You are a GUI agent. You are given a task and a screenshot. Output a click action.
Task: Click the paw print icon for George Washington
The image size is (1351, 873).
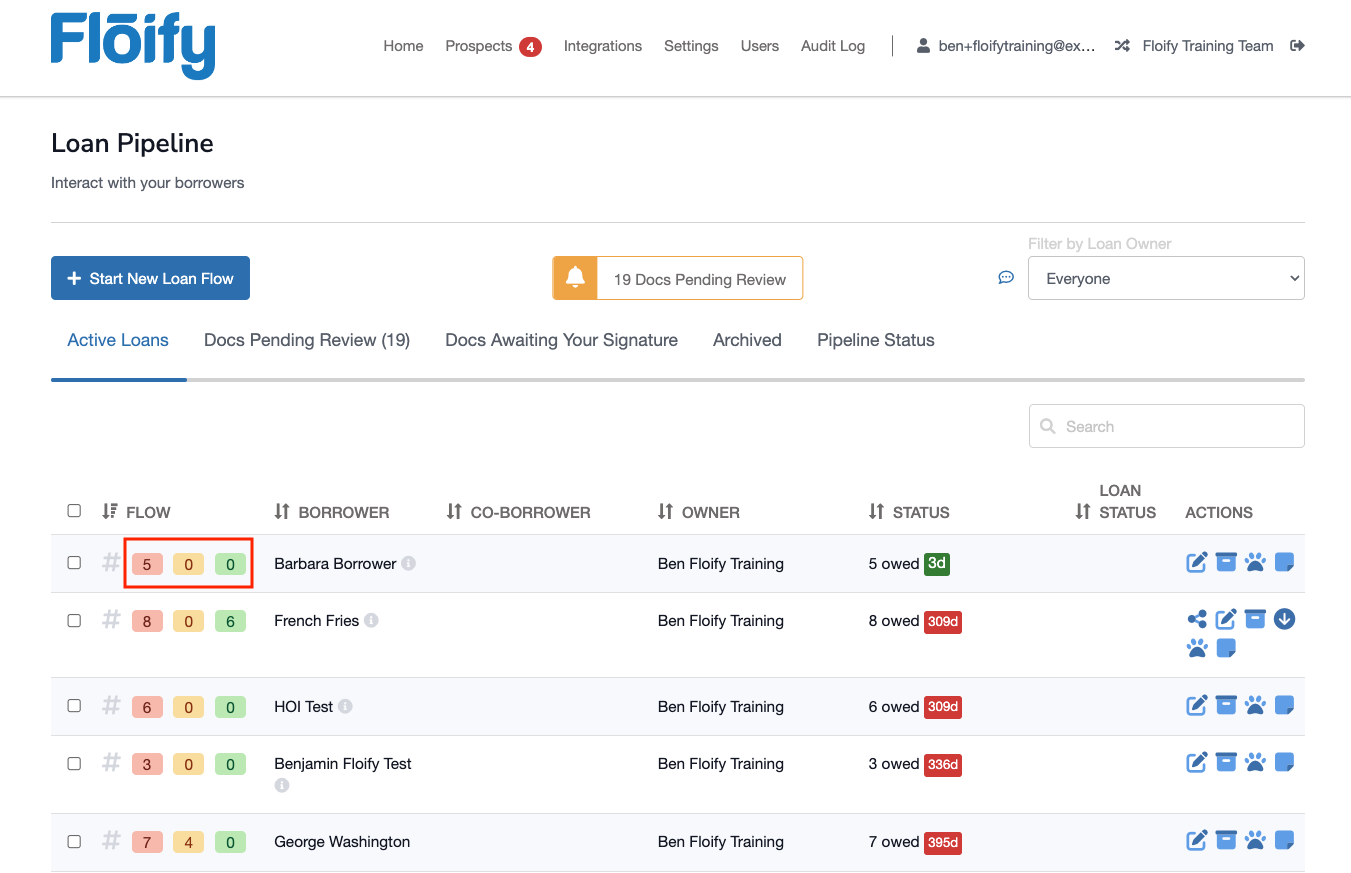click(x=1255, y=841)
